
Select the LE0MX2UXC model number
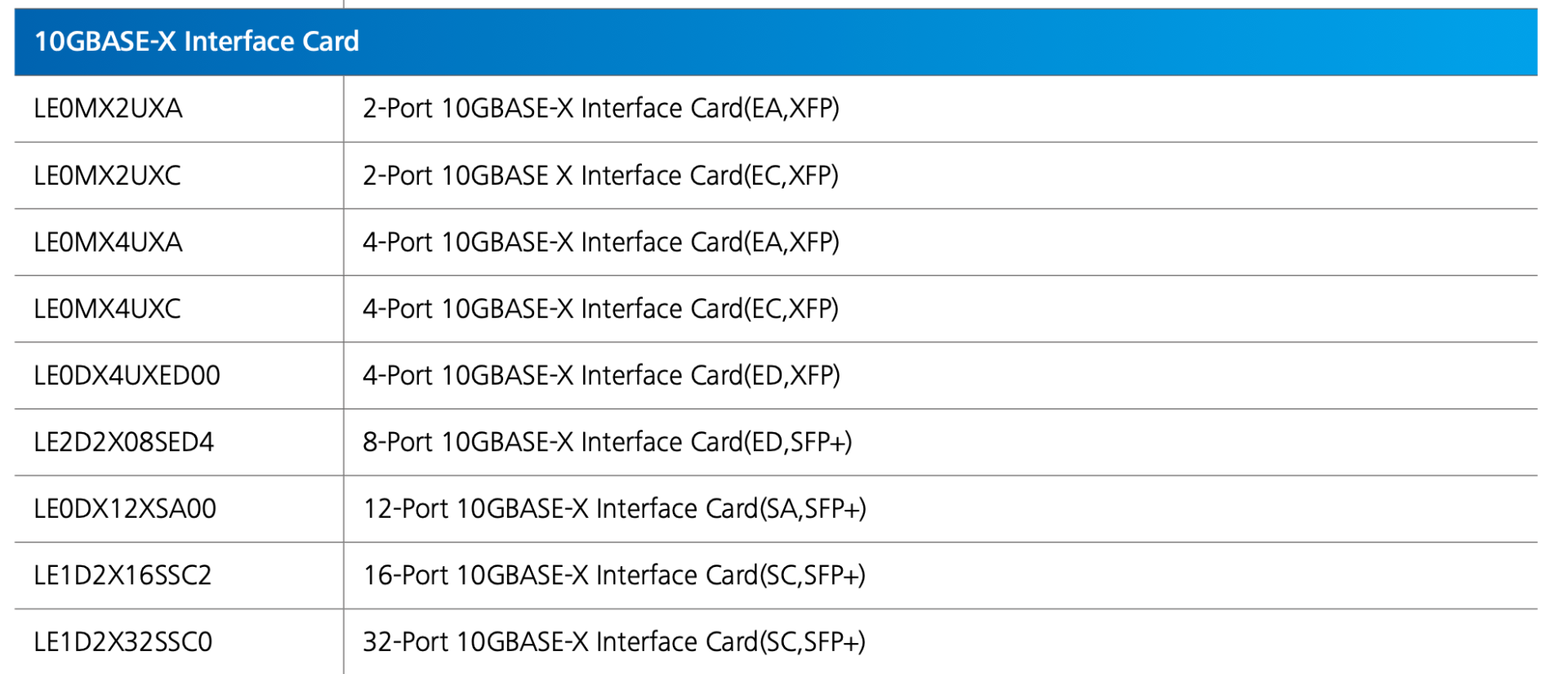107,176
